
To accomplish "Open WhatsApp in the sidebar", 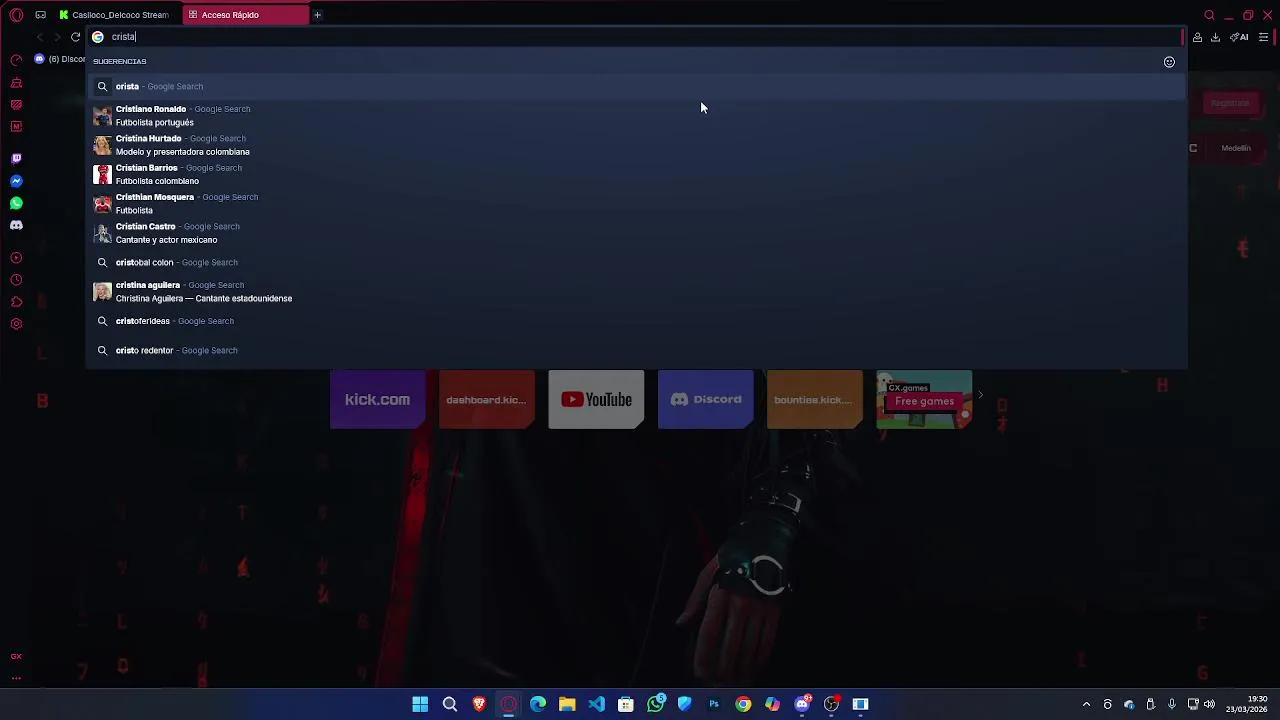I will [x=16, y=203].
